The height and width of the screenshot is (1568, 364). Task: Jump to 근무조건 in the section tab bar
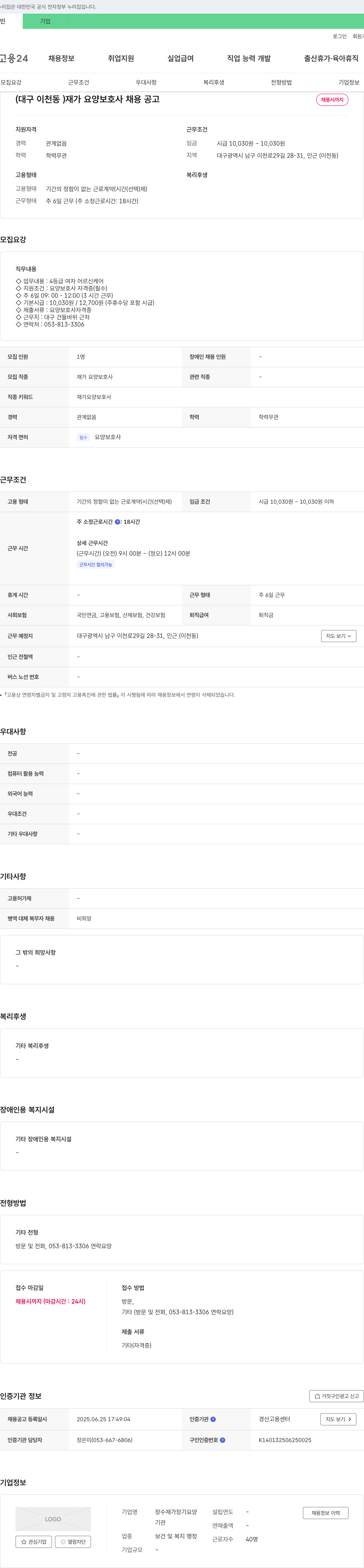click(78, 82)
